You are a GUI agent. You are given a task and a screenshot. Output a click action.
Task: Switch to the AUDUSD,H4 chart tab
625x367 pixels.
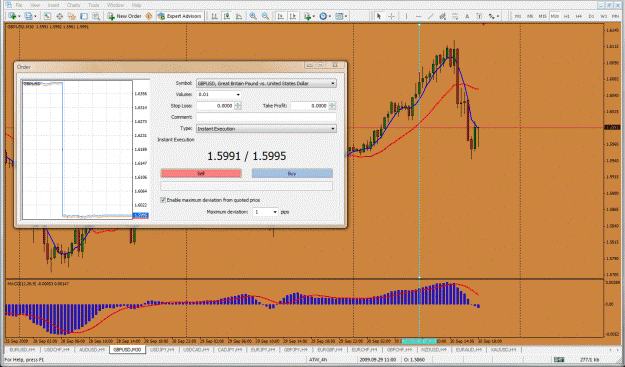[x=91, y=349]
